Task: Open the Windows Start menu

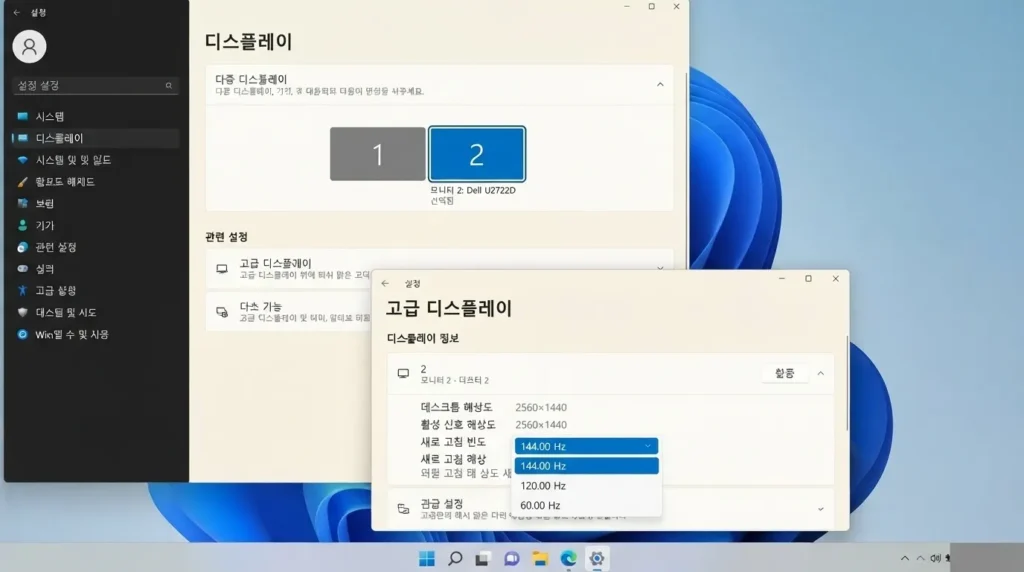Action: [x=426, y=558]
